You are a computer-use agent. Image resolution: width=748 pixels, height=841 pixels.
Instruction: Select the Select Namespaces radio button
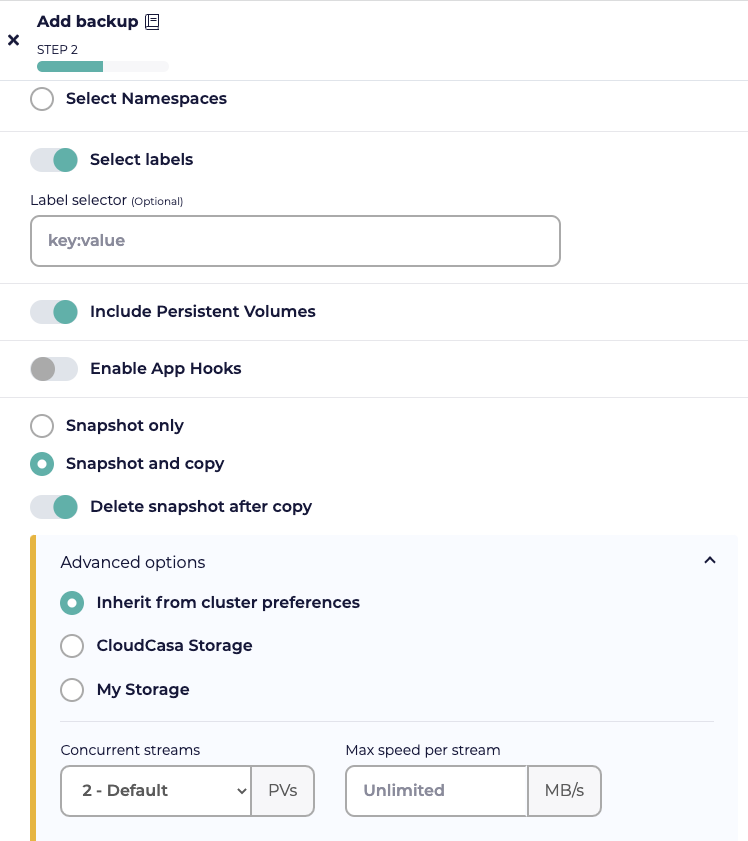[x=42, y=99]
